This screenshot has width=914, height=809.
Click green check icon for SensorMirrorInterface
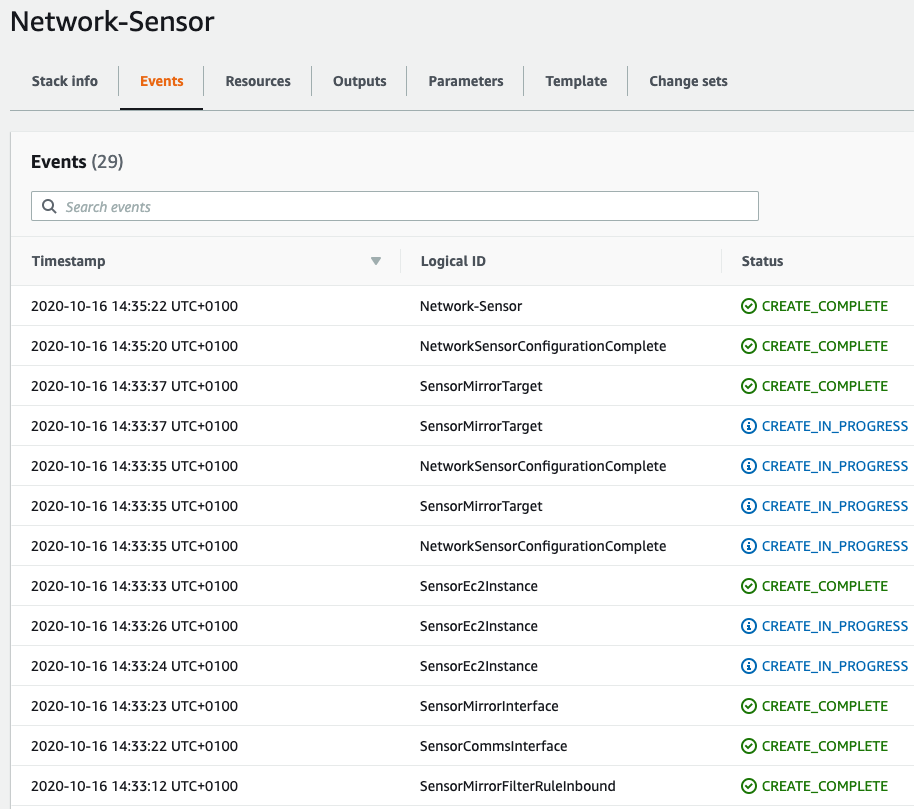pos(749,706)
